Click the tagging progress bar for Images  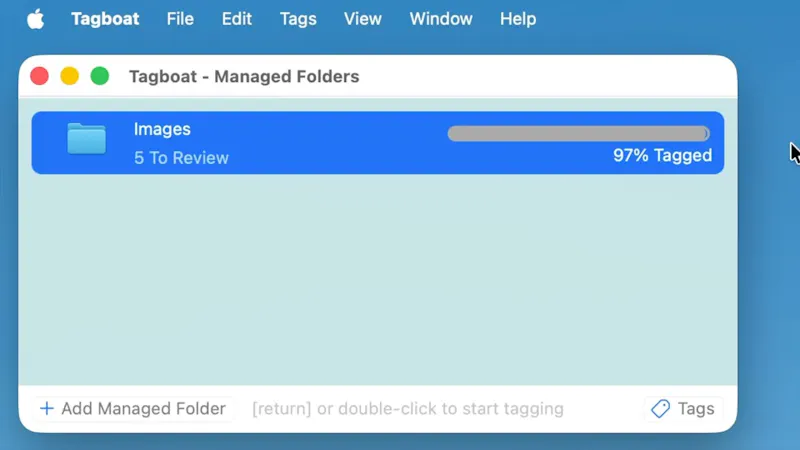pos(579,134)
